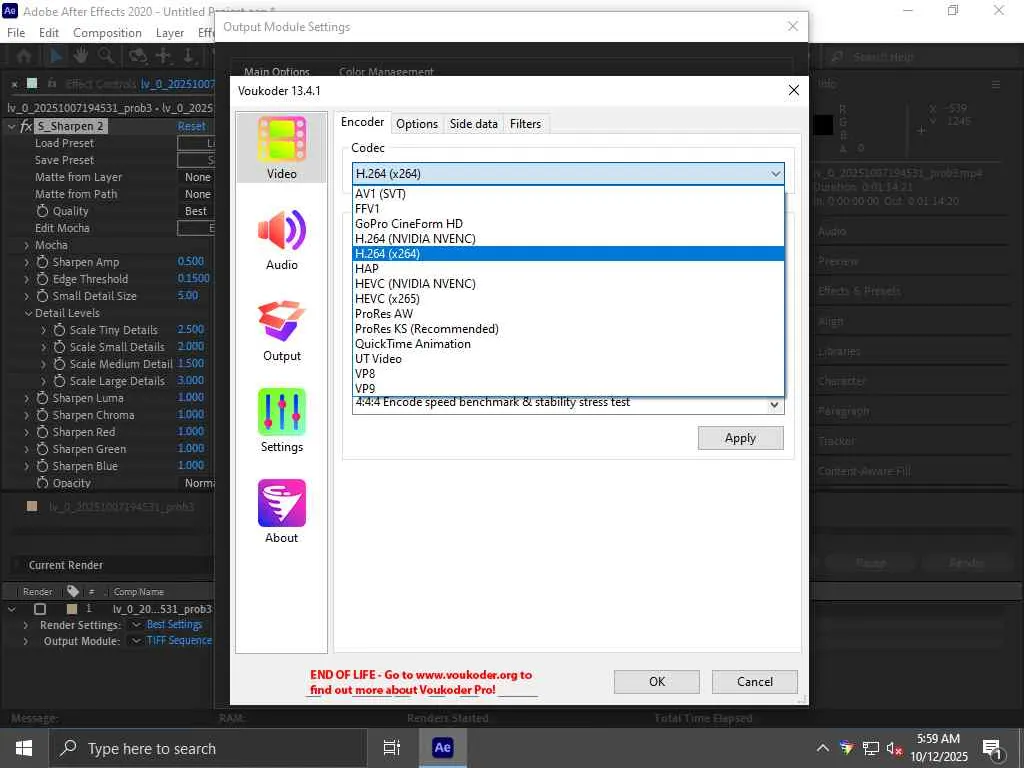Viewport: 1024px width, 768px height.
Task: Select the Hand tool in After Effects
Action: click(x=80, y=56)
